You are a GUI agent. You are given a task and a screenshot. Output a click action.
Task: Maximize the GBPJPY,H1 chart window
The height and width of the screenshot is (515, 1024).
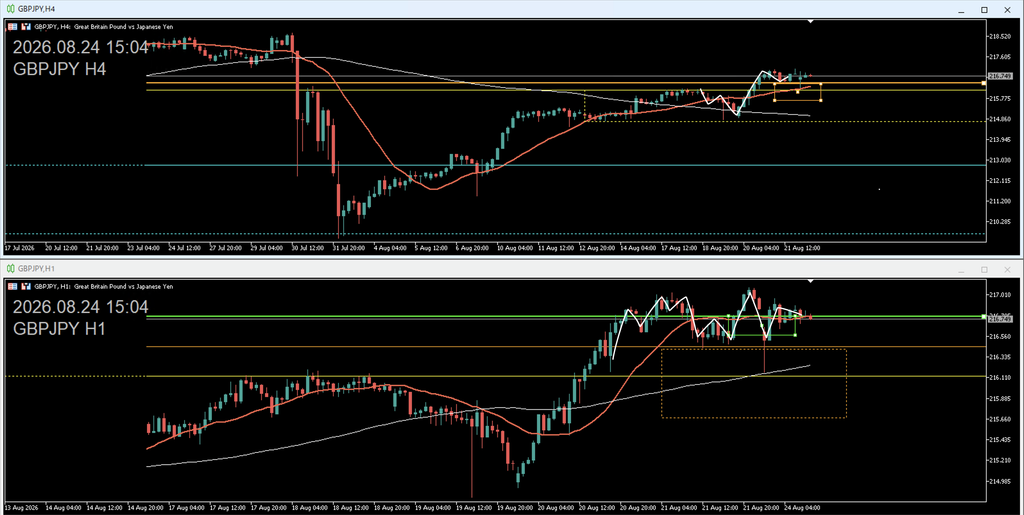[x=984, y=269]
